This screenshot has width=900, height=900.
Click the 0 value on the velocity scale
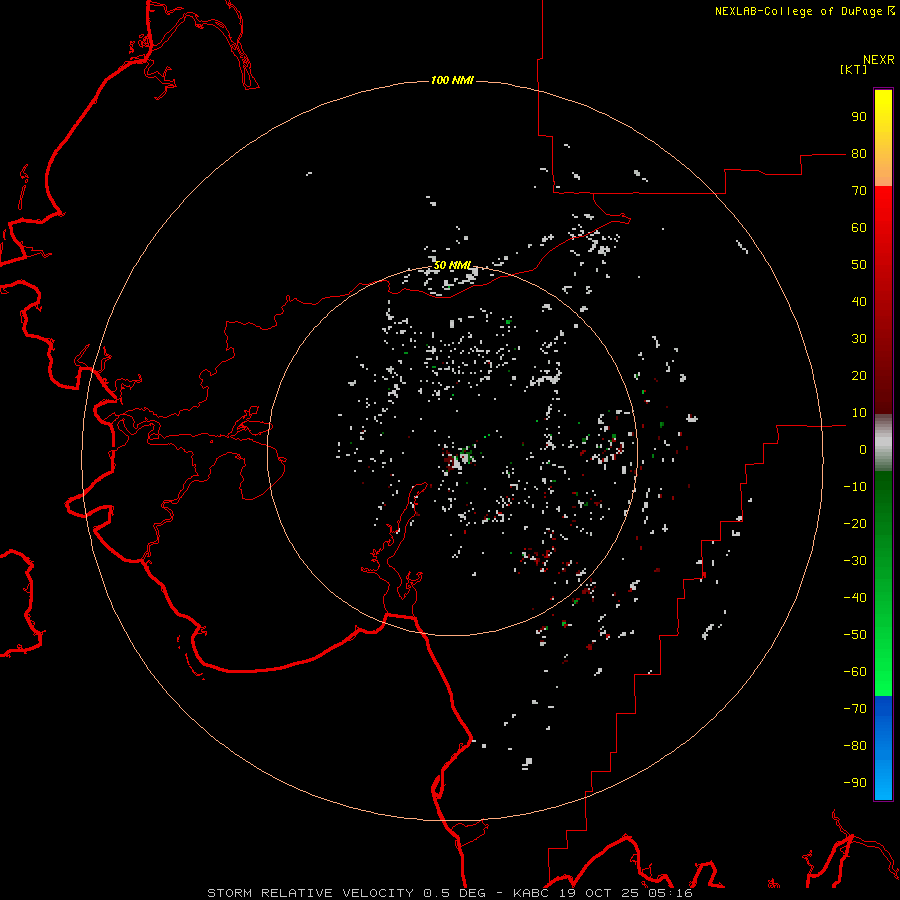point(863,449)
